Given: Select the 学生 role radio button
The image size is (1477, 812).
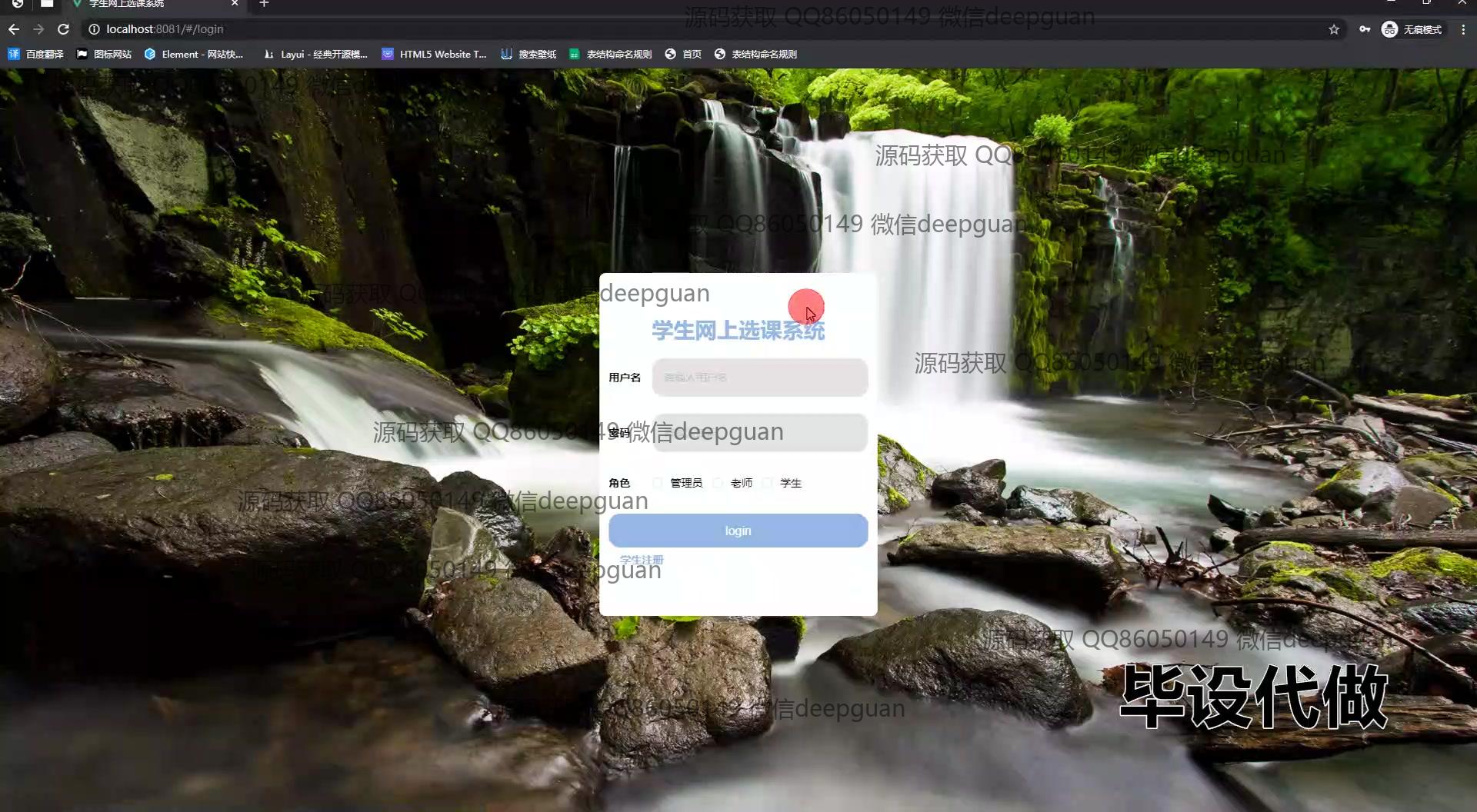Looking at the screenshot, I should [x=767, y=483].
